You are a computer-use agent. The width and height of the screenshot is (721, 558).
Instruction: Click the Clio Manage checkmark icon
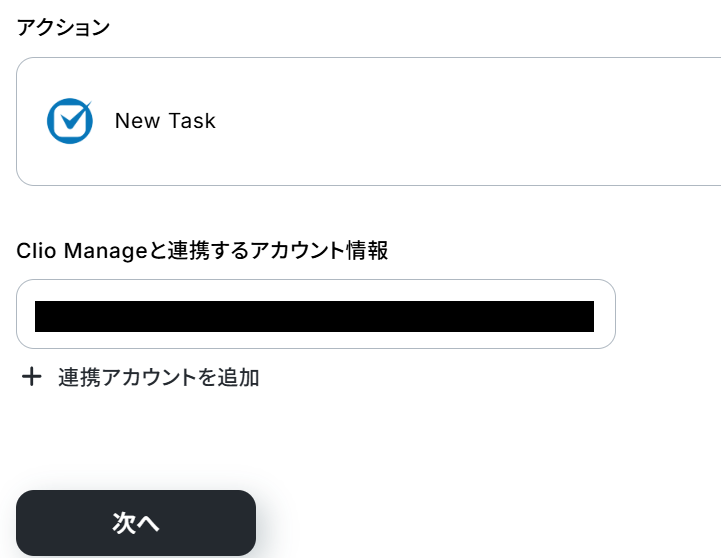[70, 121]
